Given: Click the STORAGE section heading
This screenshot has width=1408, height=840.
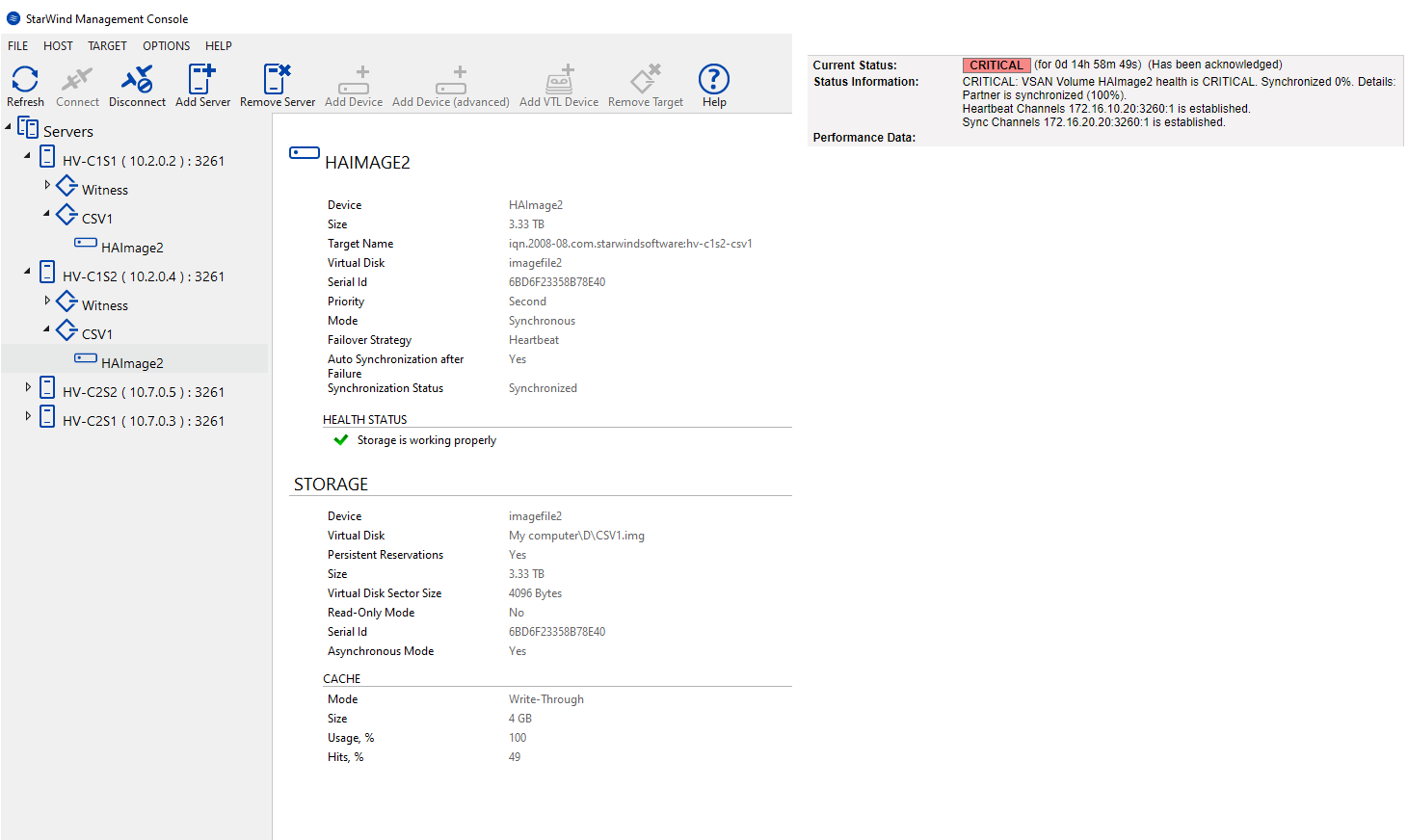Looking at the screenshot, I should (331, 485).
